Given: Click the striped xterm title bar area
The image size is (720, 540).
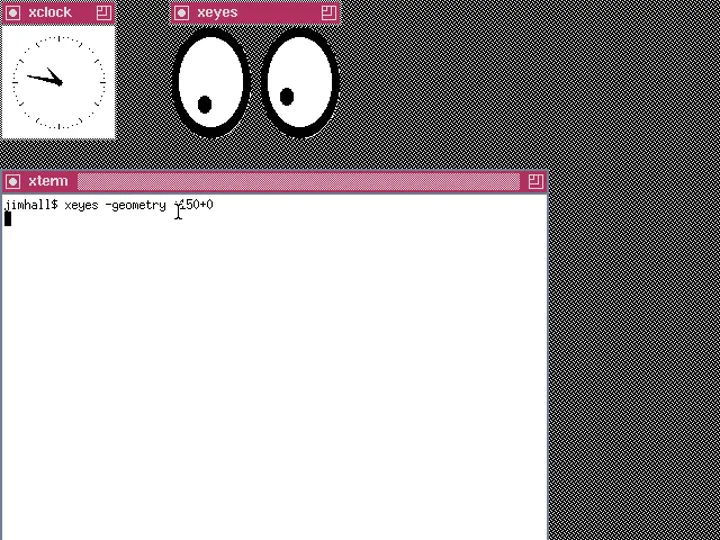Looking at the screenshot, I should (298, 181).
